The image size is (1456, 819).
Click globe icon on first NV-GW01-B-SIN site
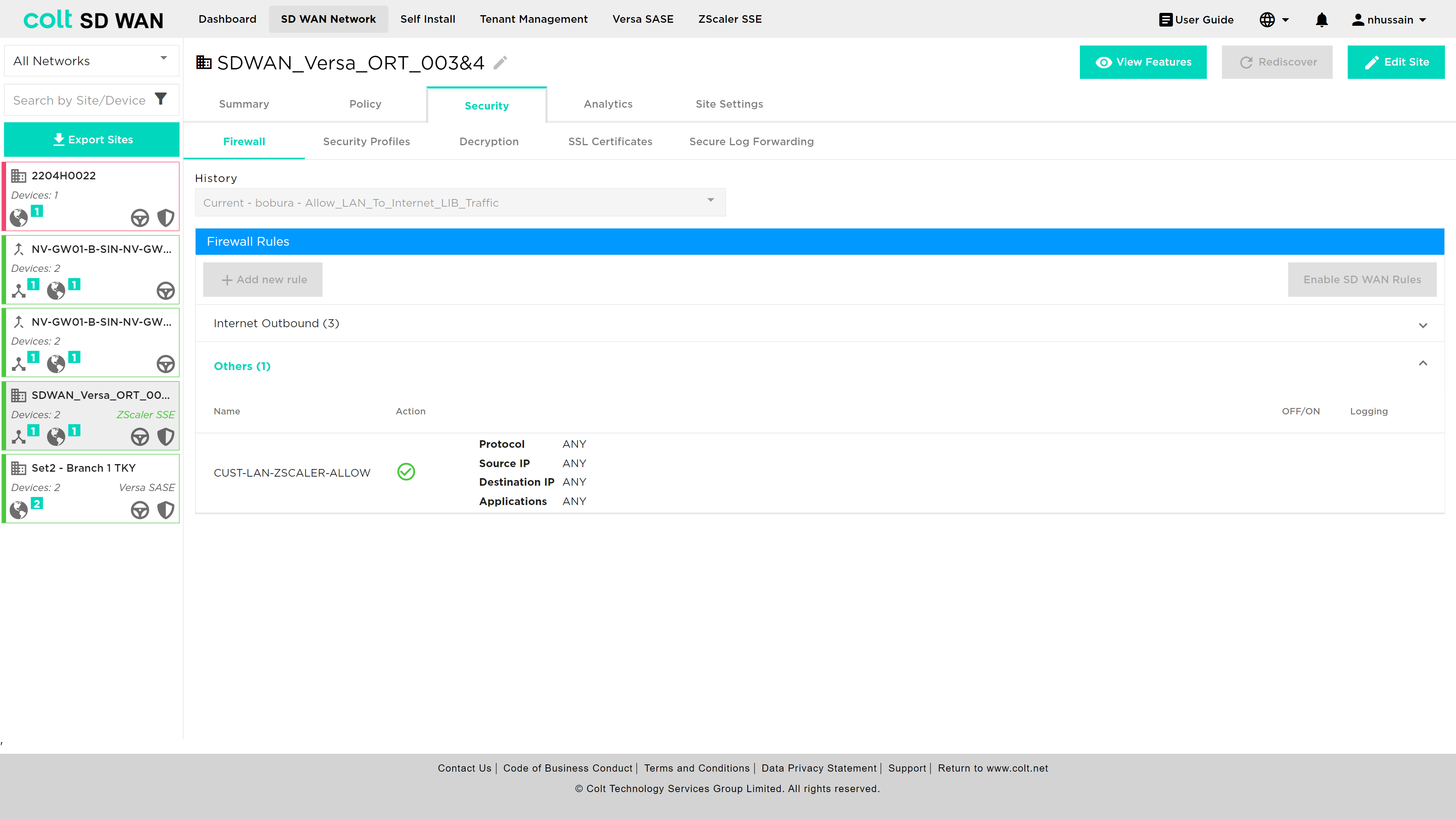tap(56, 291)
